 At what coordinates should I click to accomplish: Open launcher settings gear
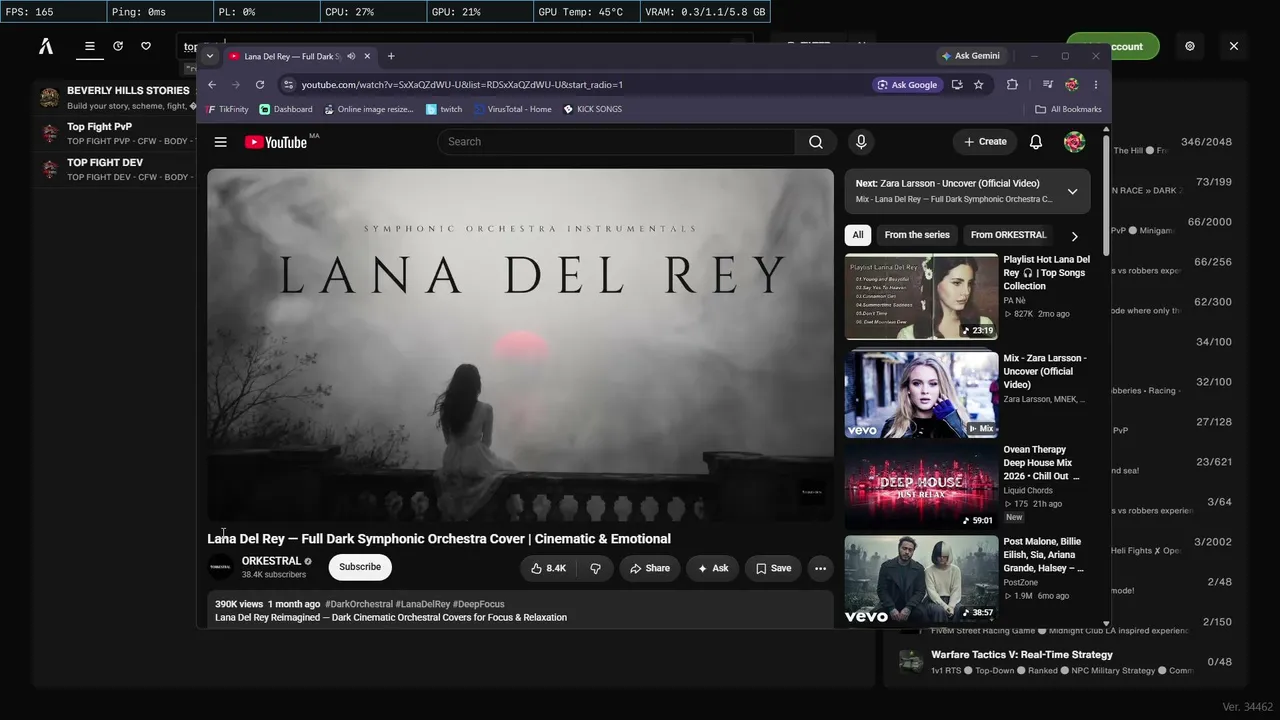(x=1190, y=46)
